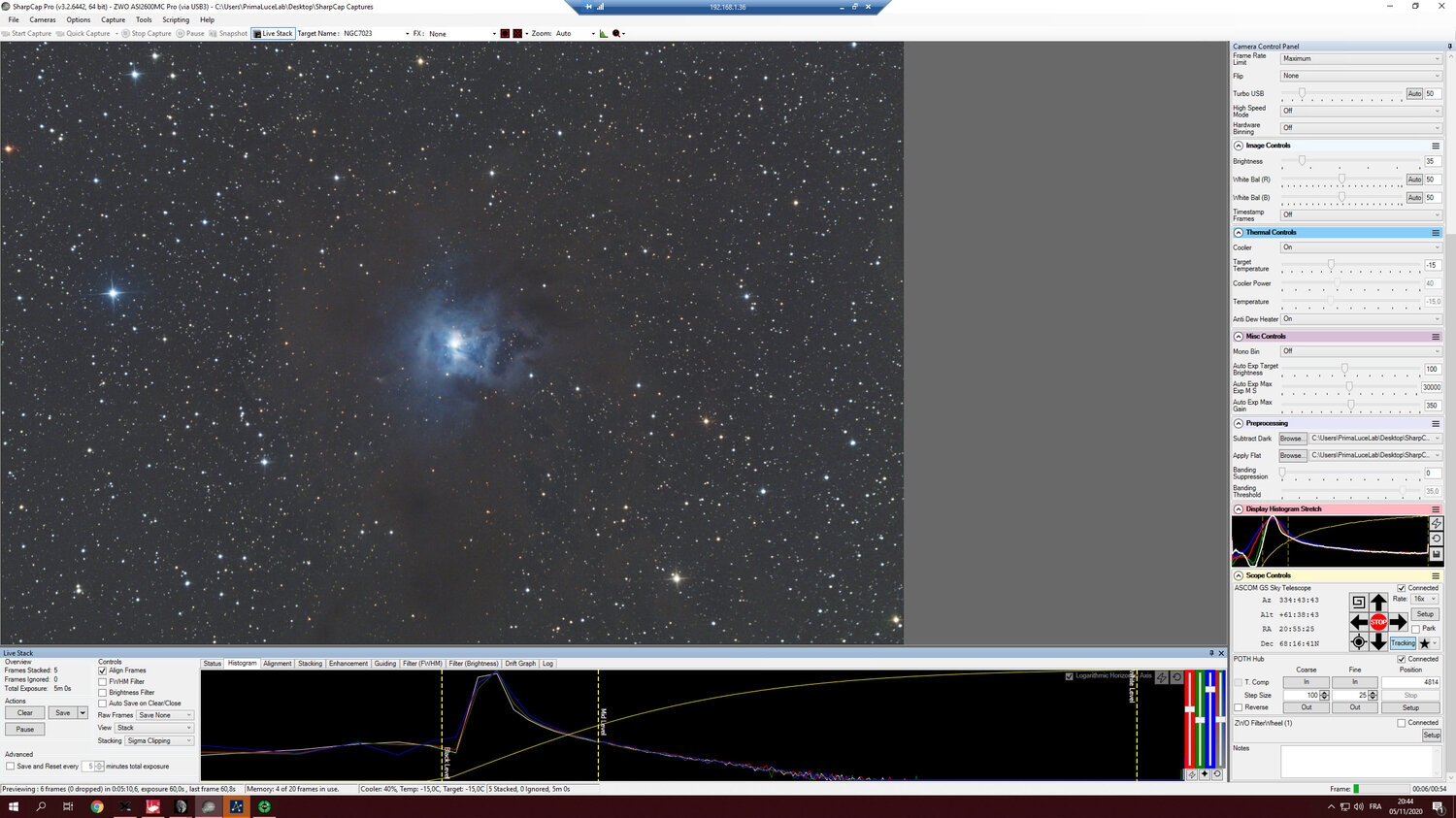Connect the ZWO FilterWheel checkbox

pos(1402,723)
